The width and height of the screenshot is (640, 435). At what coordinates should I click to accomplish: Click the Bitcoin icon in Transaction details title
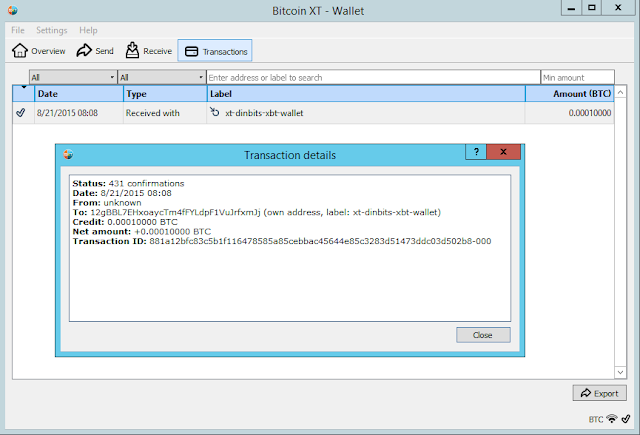pyautogui.click(x=68, y=154)
